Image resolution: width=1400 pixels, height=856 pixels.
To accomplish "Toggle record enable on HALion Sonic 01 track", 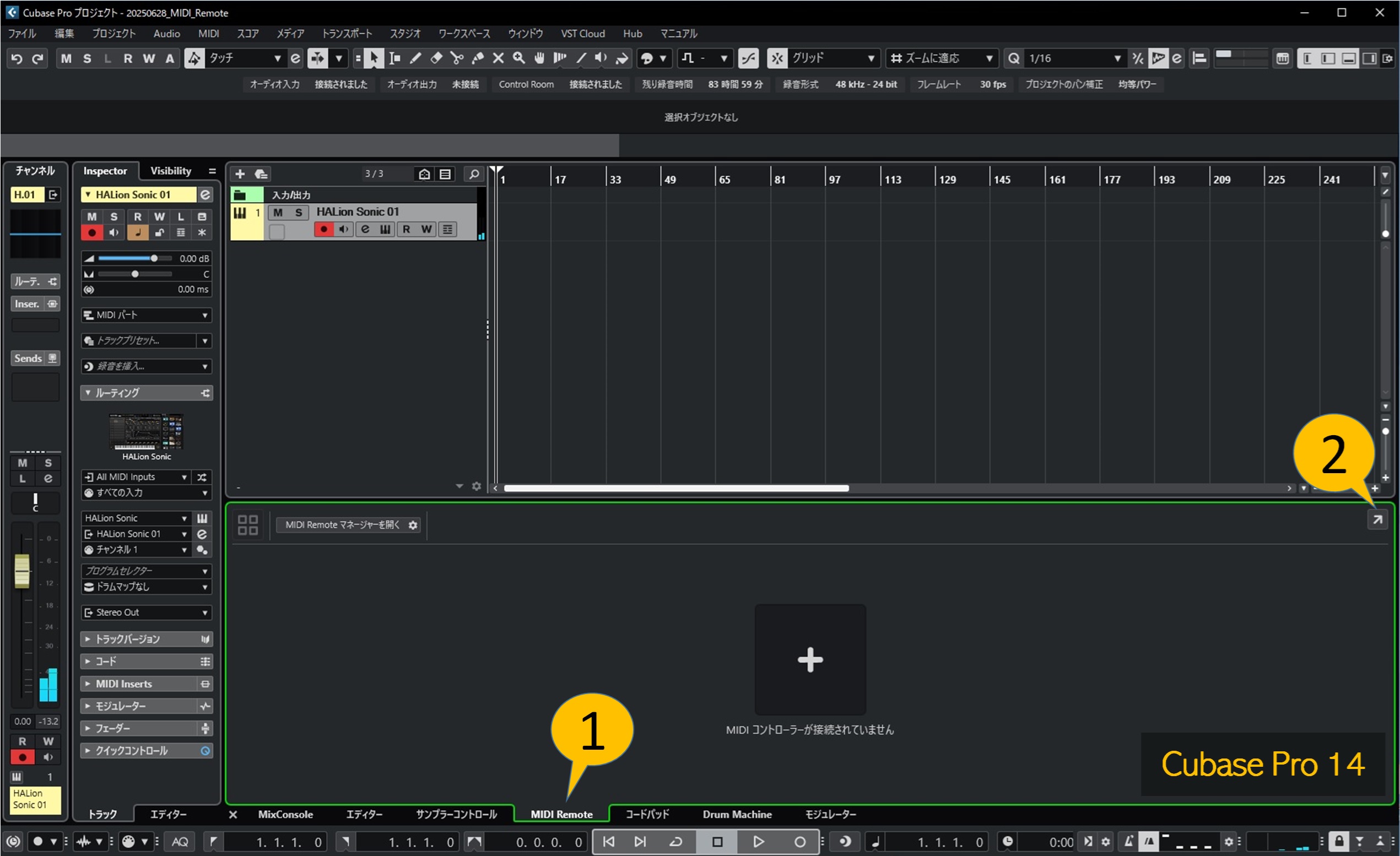I will click(x=323, y=230).
